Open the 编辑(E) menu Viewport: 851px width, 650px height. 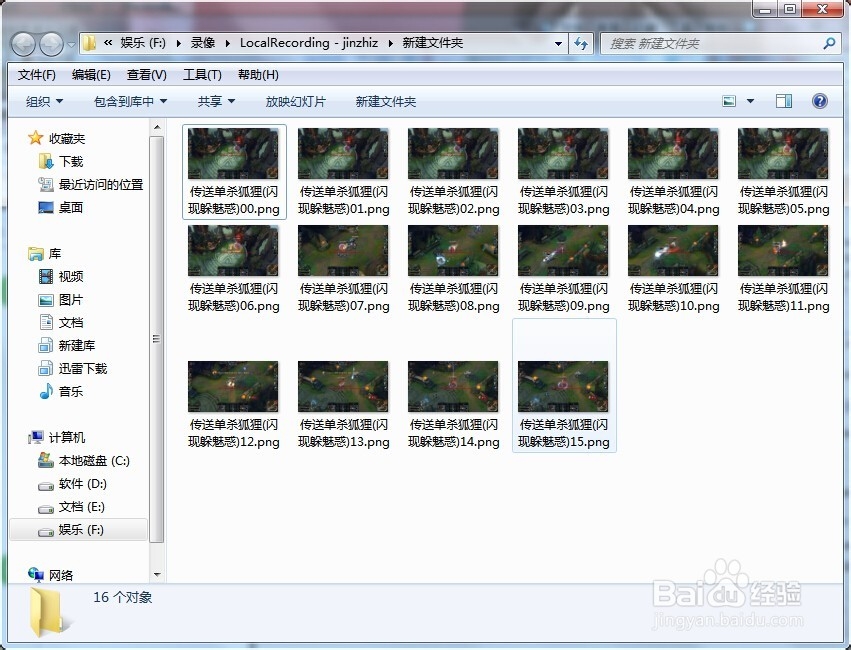coord(91,75)
